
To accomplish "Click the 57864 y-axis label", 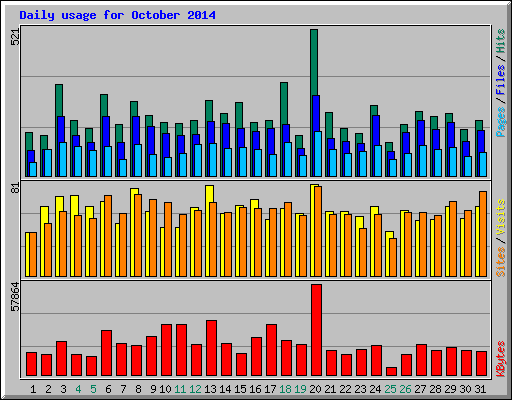I will [15, 297].
